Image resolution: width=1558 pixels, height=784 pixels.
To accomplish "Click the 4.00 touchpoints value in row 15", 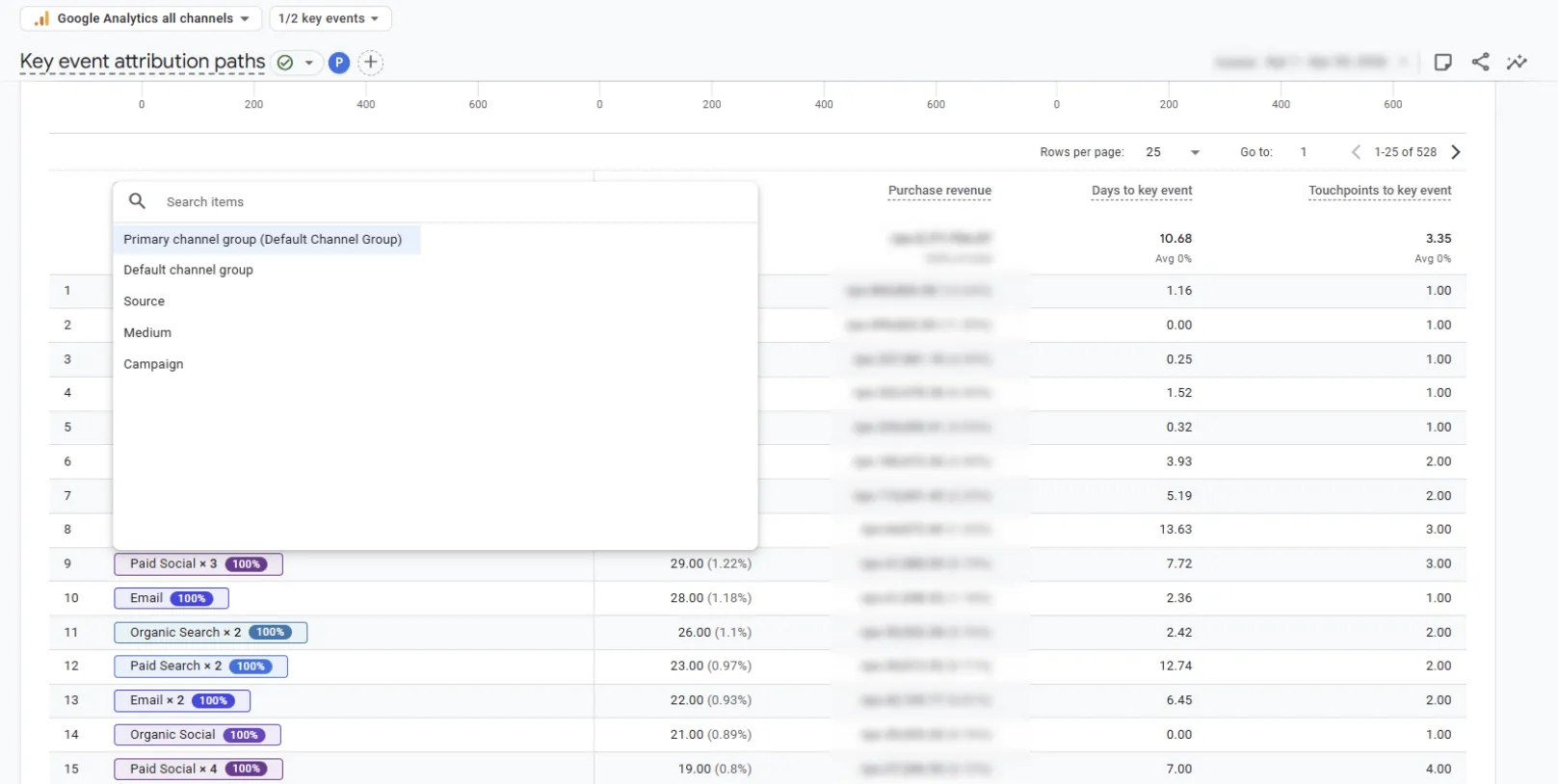I will point(1439,770).
